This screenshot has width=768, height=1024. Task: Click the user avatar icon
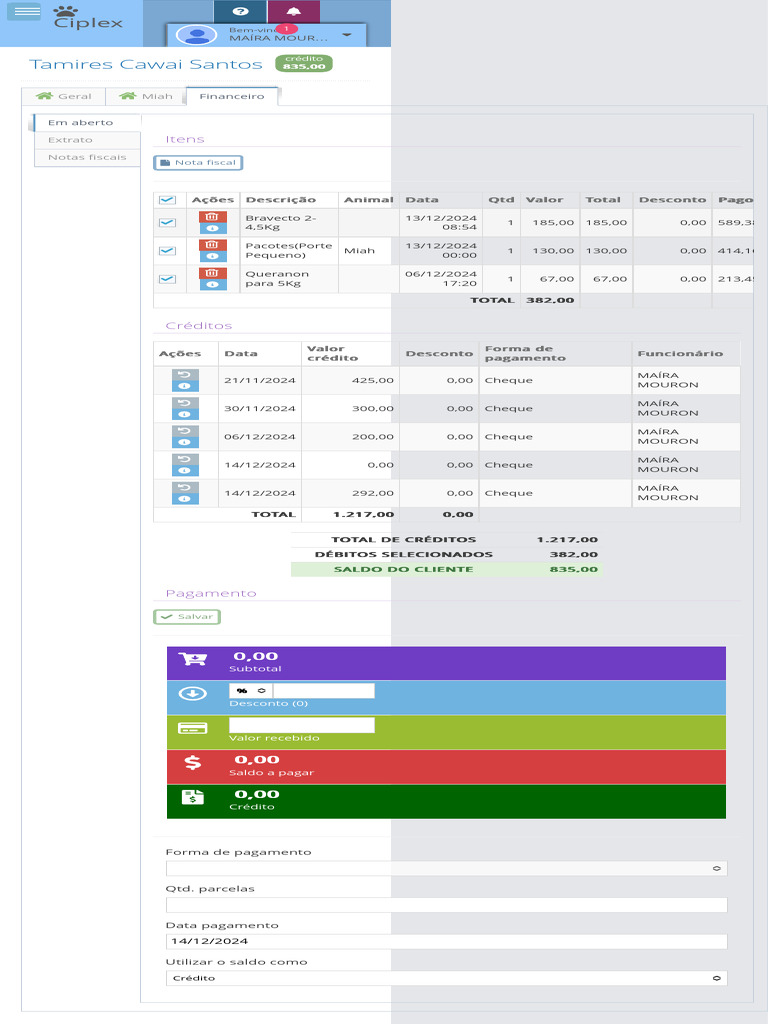[197, 35]
